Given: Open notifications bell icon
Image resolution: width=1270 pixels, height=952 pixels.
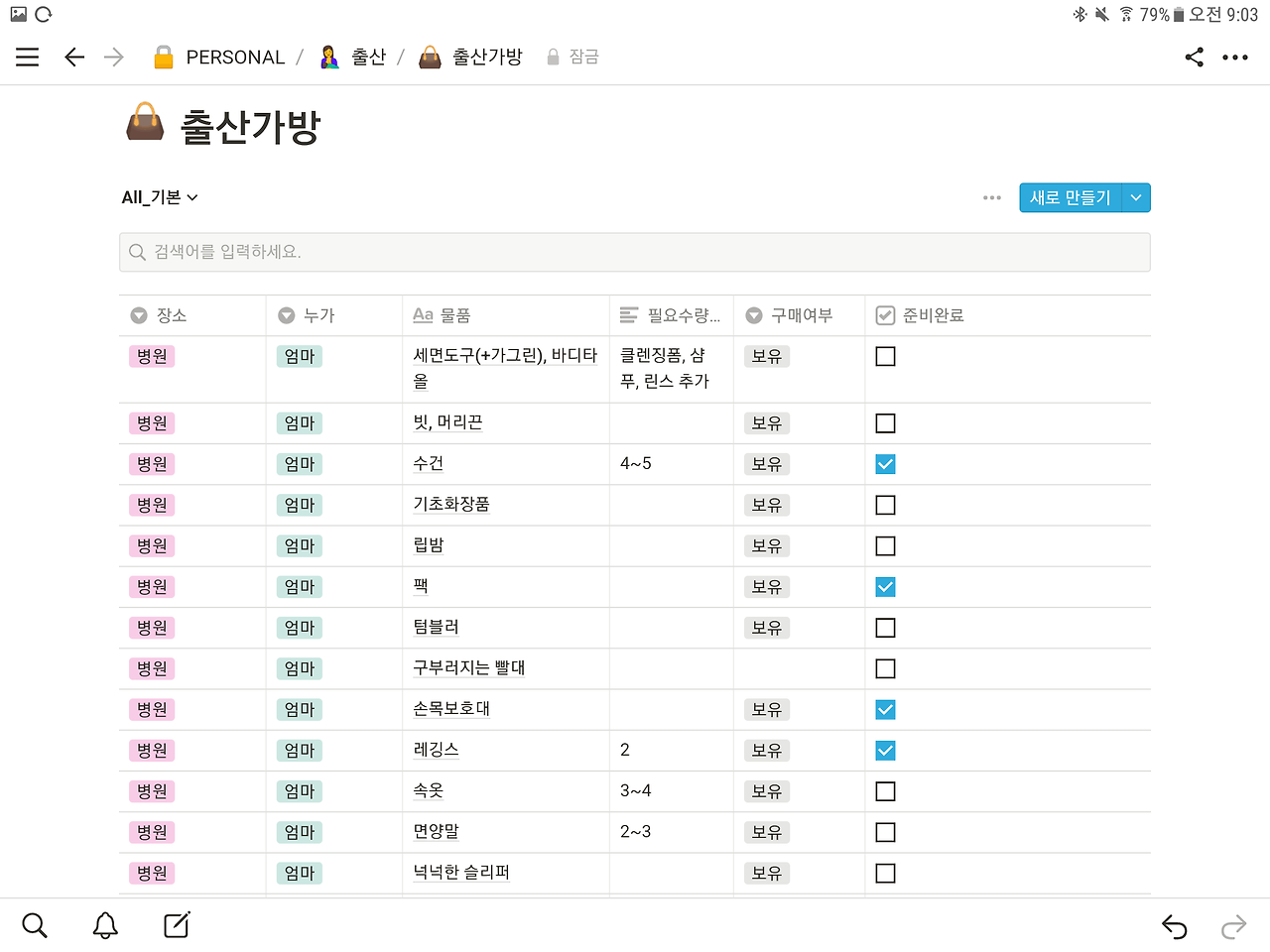Looking at the screenshot, I should (105, 925).
